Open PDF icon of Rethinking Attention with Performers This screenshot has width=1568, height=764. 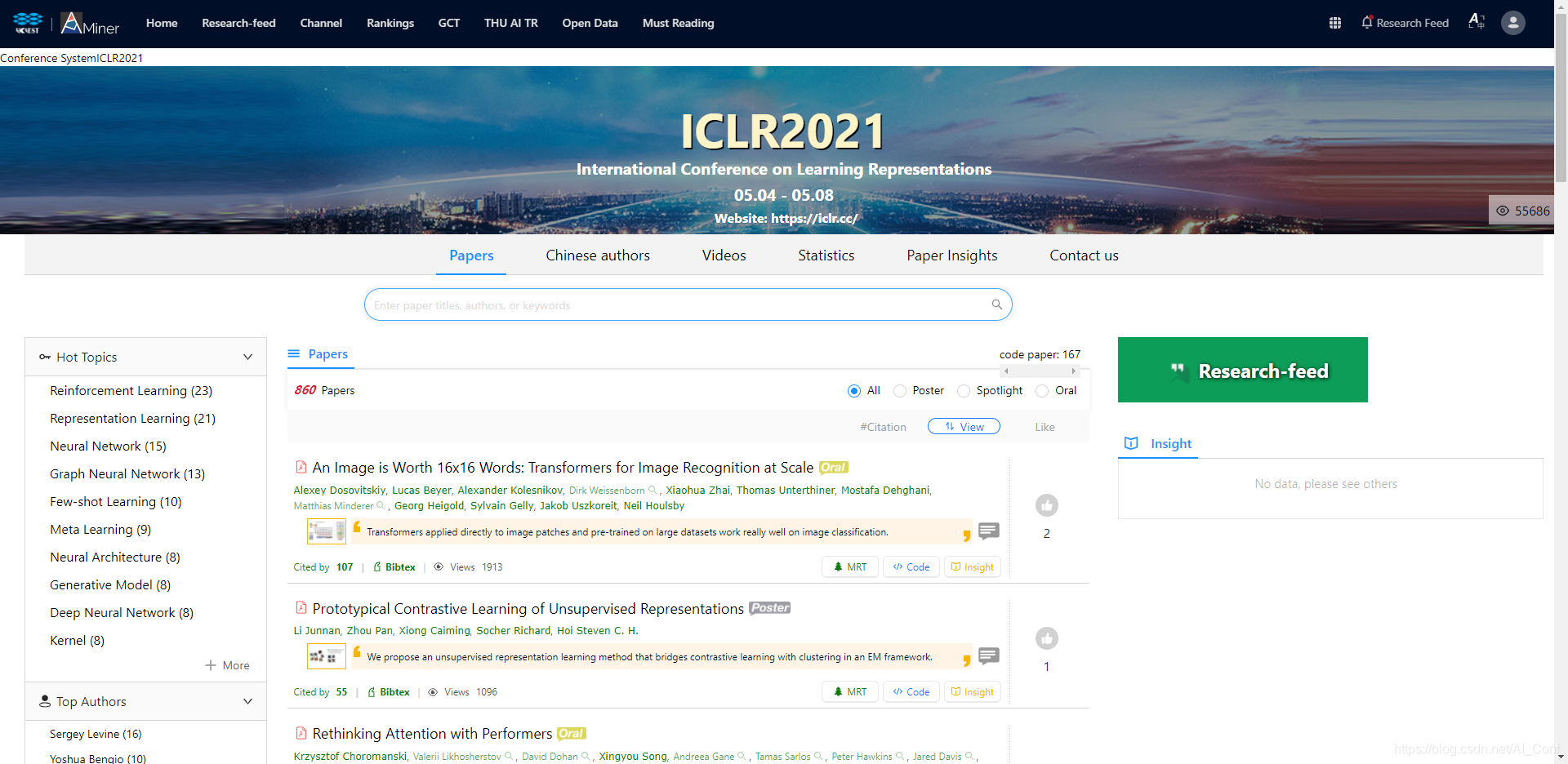tap(301, 733)
